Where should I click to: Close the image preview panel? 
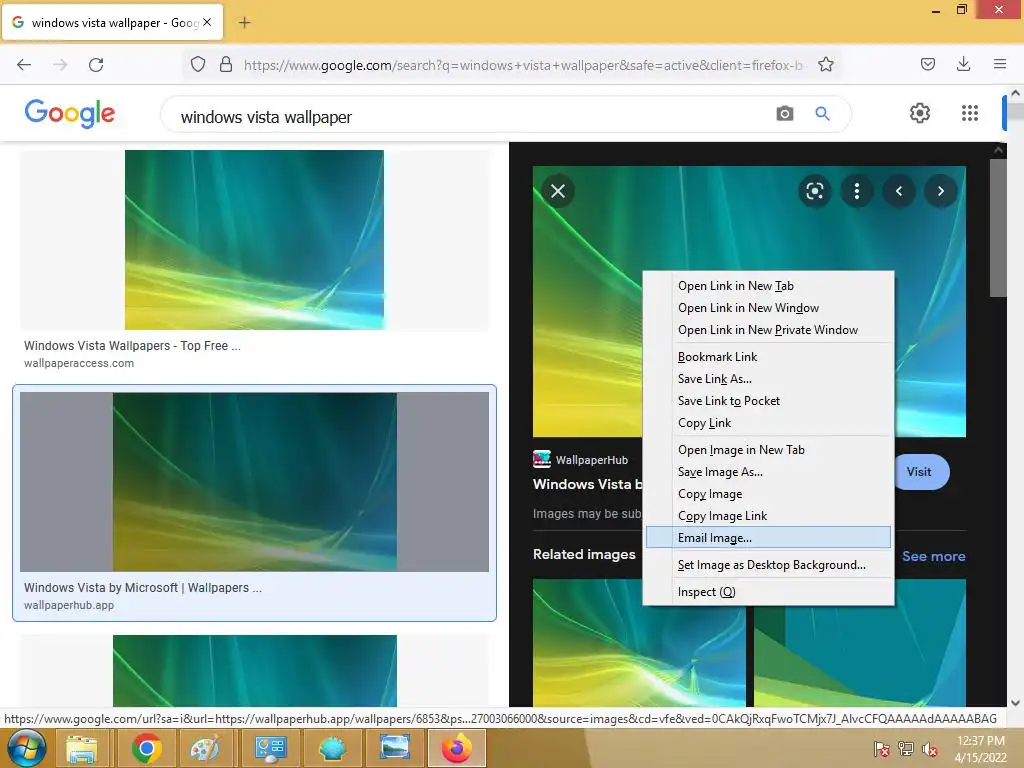click(x=558, y=191)
